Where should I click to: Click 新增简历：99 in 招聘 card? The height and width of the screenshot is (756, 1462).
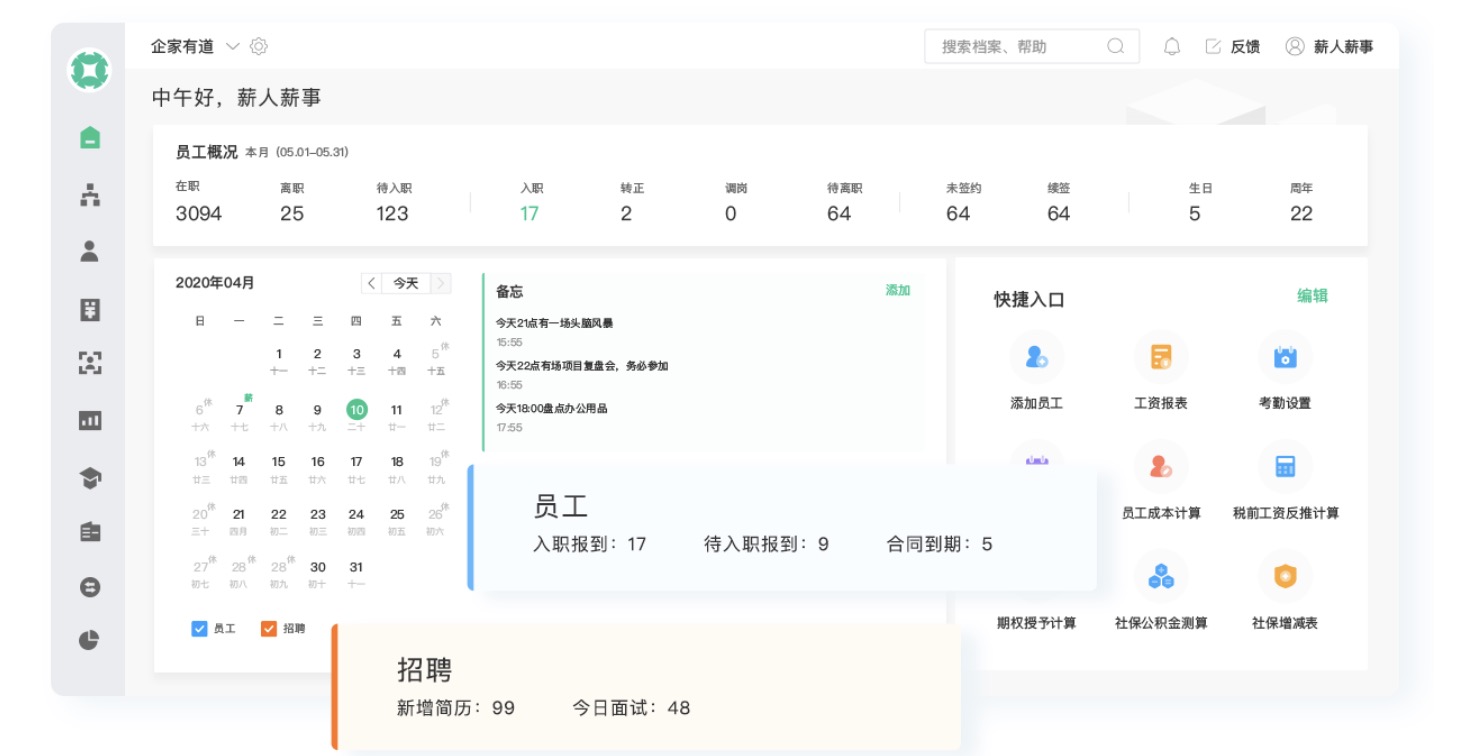456,708
